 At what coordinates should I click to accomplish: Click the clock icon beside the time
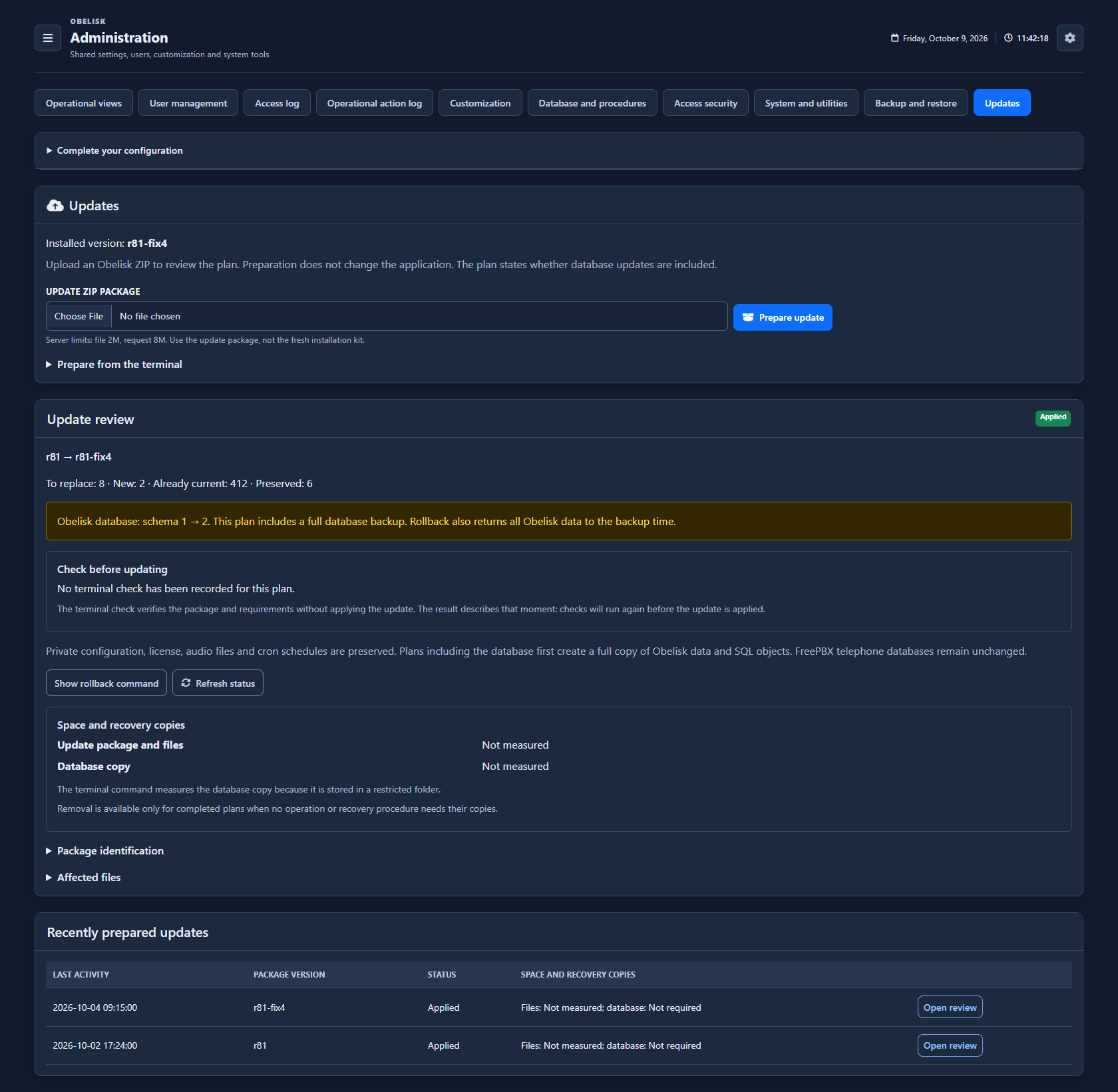1008,38
